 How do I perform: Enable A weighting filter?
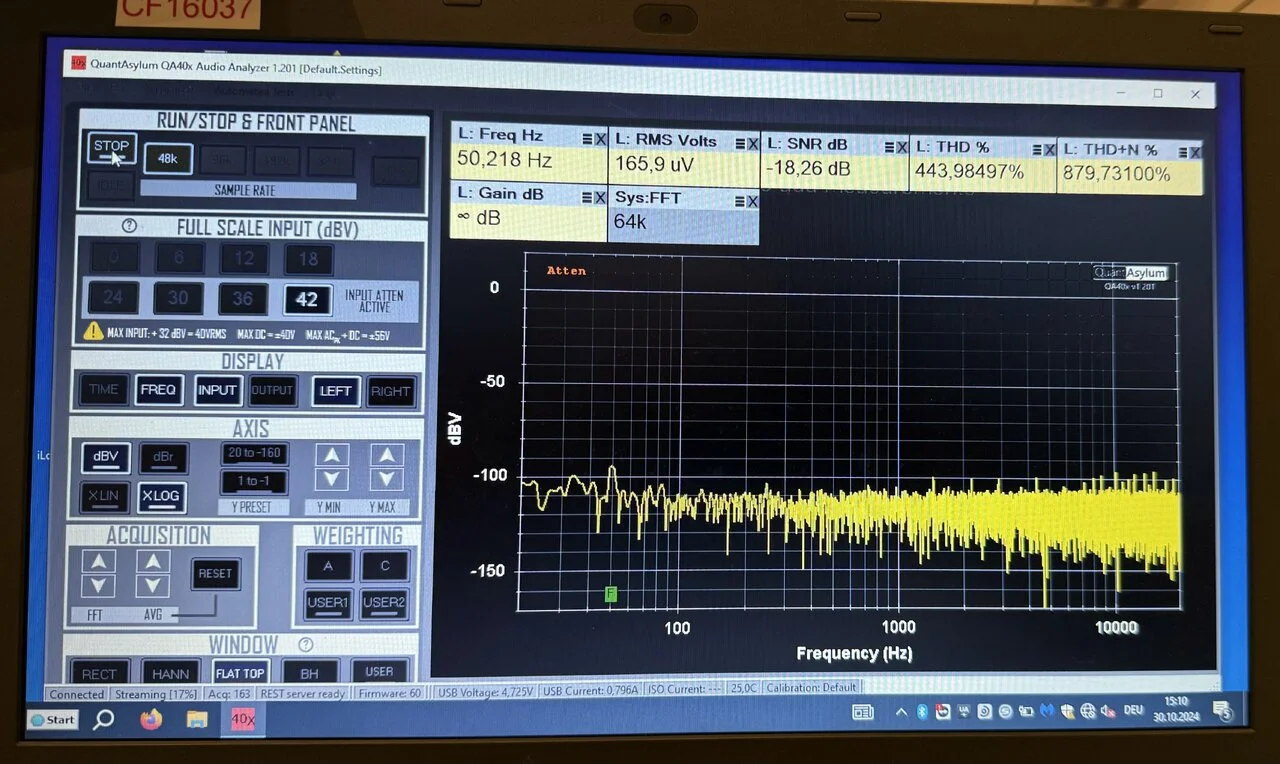point(328,566)
